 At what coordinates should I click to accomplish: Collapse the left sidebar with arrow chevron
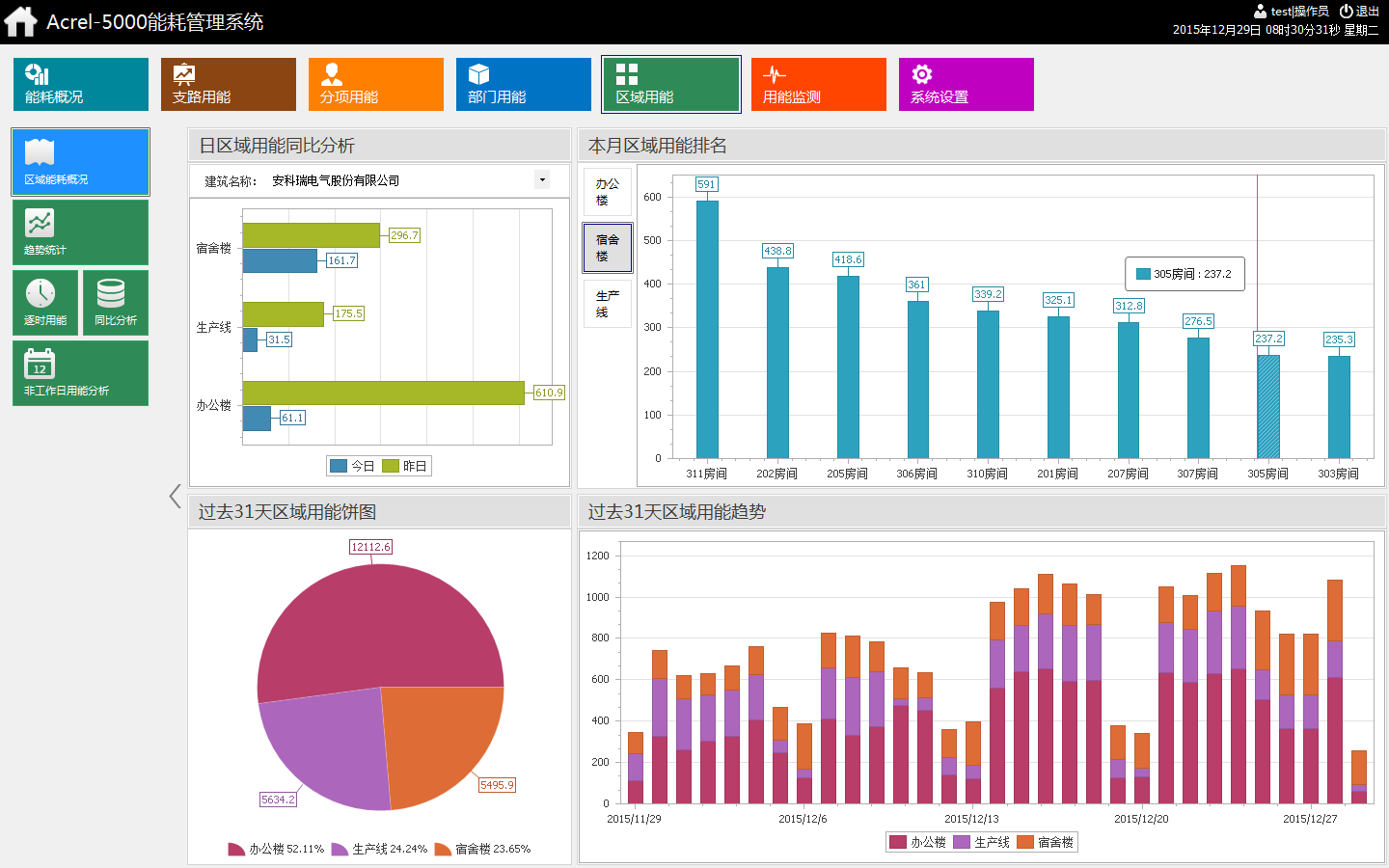point(175,497)
